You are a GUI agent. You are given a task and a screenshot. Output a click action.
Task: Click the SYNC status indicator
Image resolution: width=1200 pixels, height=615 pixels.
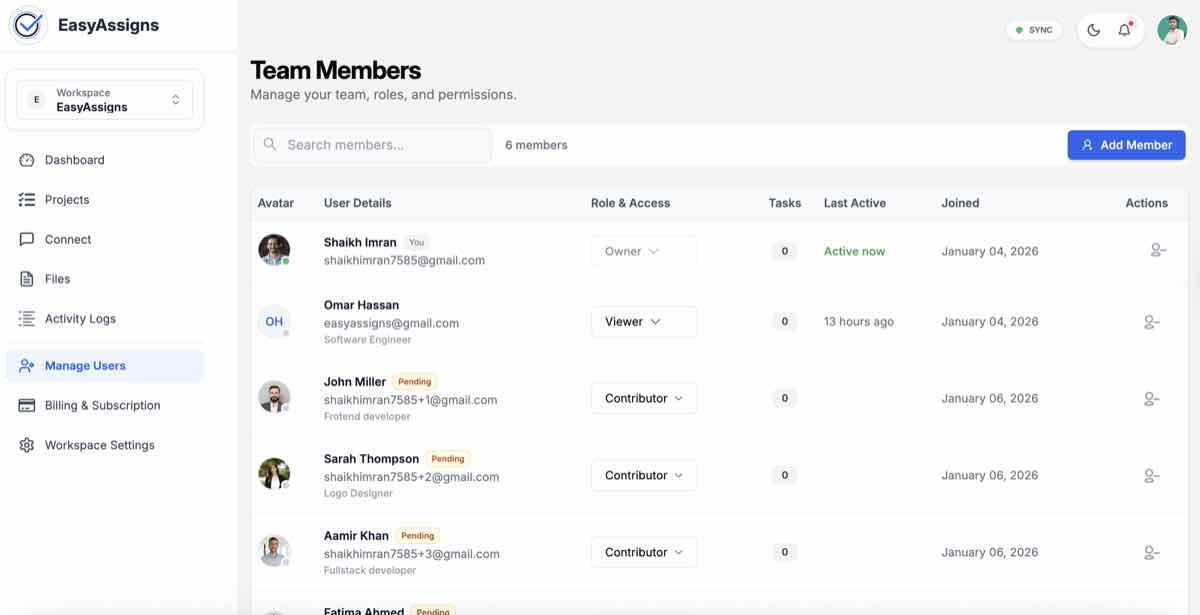pyautogui.click(x=1034, y=29)
